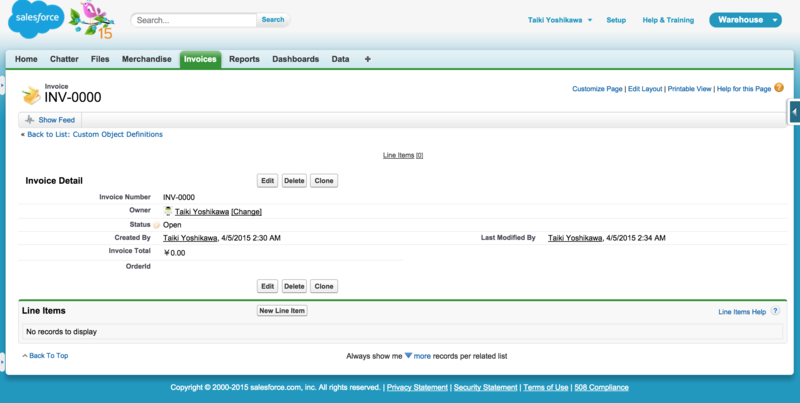The height and width of the screenshot is (403, 800).
Task: Click the bottom Clone button below OrderId
Action: coord(323,286)
